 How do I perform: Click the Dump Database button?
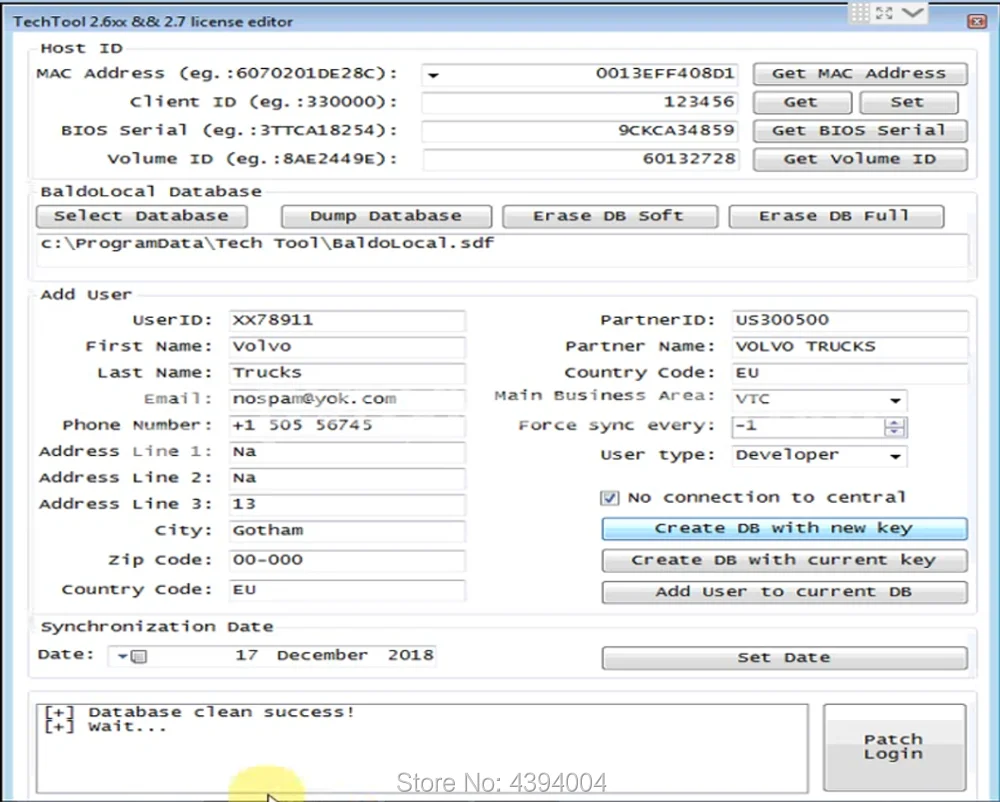click(x=386, y=216)
